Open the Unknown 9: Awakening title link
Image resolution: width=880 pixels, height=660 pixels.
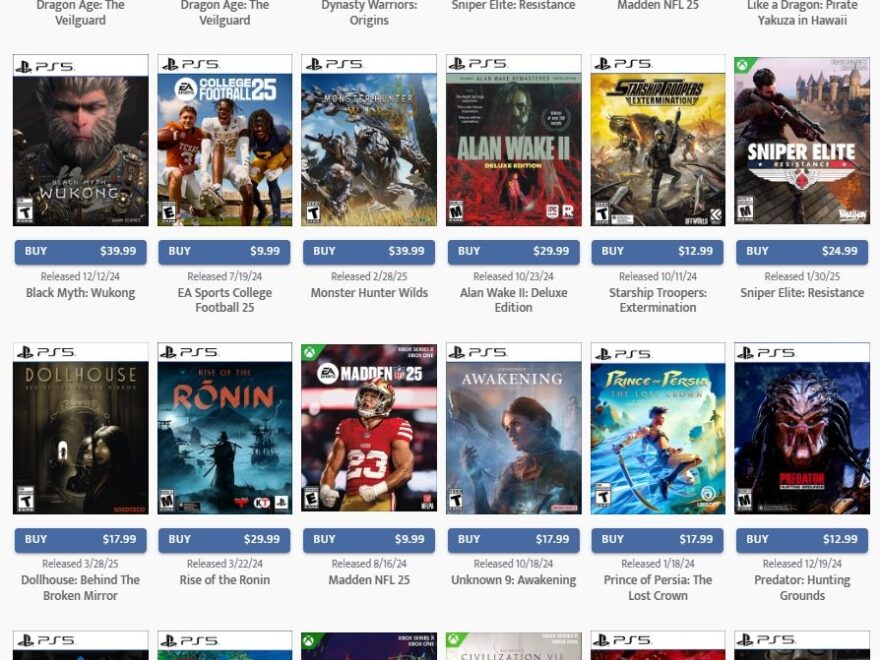[514, 580]
